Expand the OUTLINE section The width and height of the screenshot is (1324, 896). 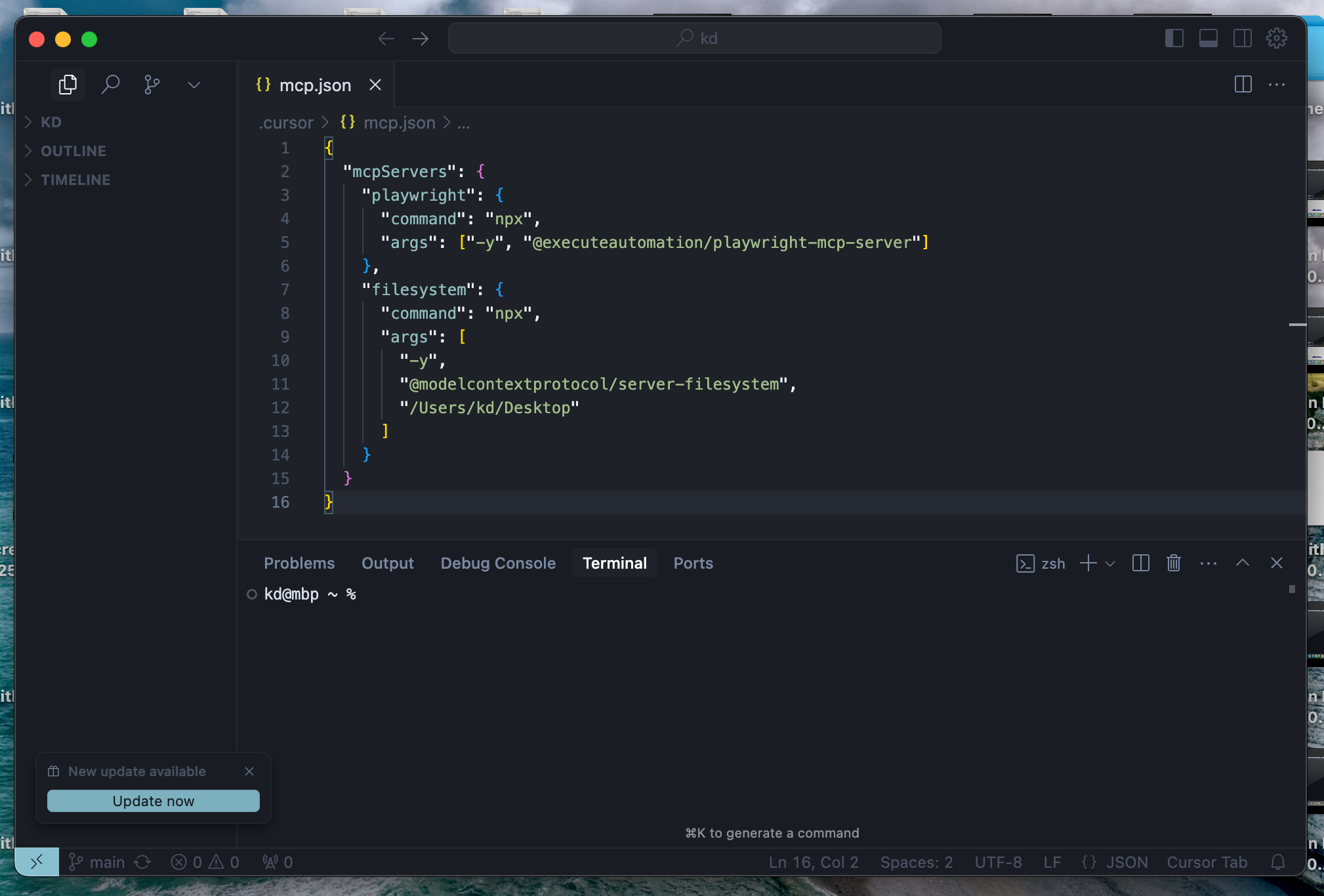pos(73,150)
